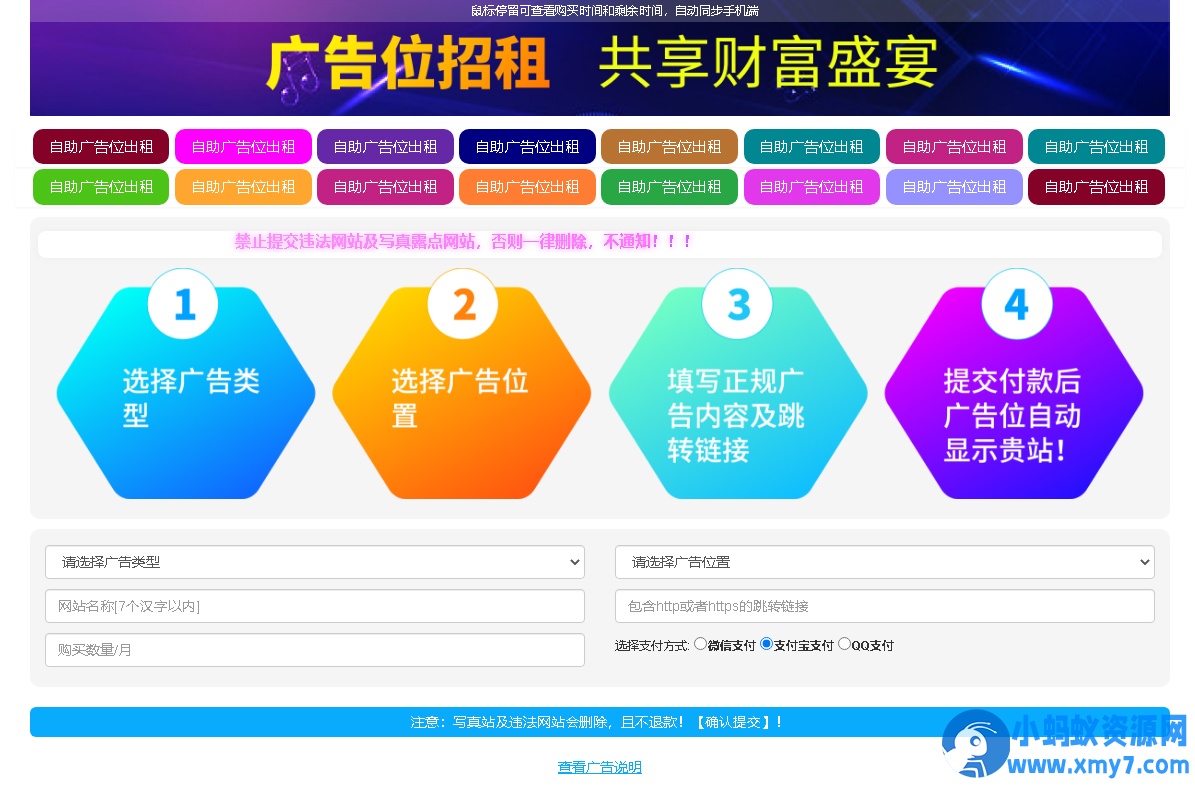Focus the 网站名称 input field
Viewport: 1195px width, 795px height.
click(x=314, y=606)
